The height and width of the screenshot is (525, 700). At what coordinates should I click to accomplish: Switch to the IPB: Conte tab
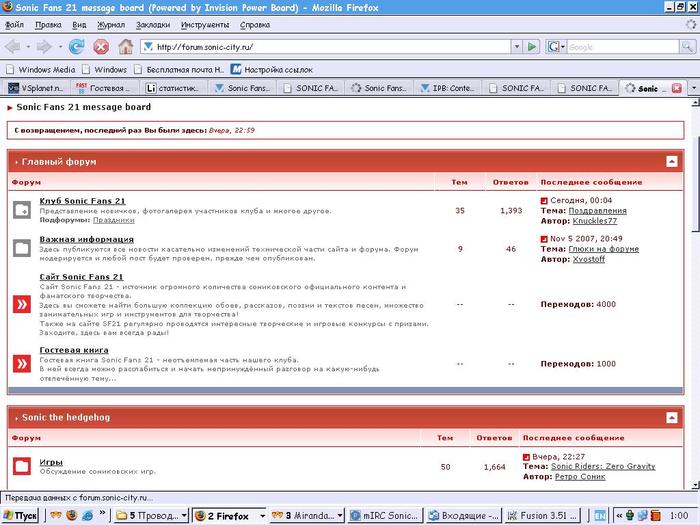[x=448, y=88]
